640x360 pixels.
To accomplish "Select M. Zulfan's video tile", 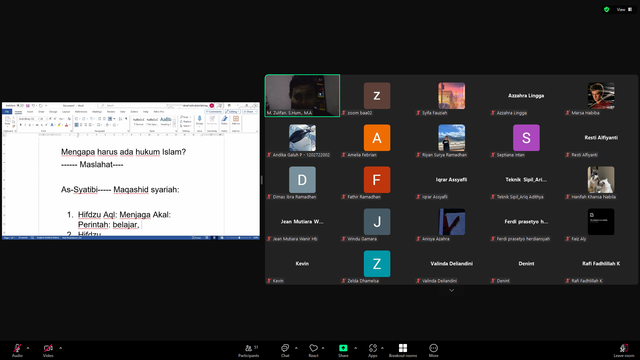I will click(302, 96).
